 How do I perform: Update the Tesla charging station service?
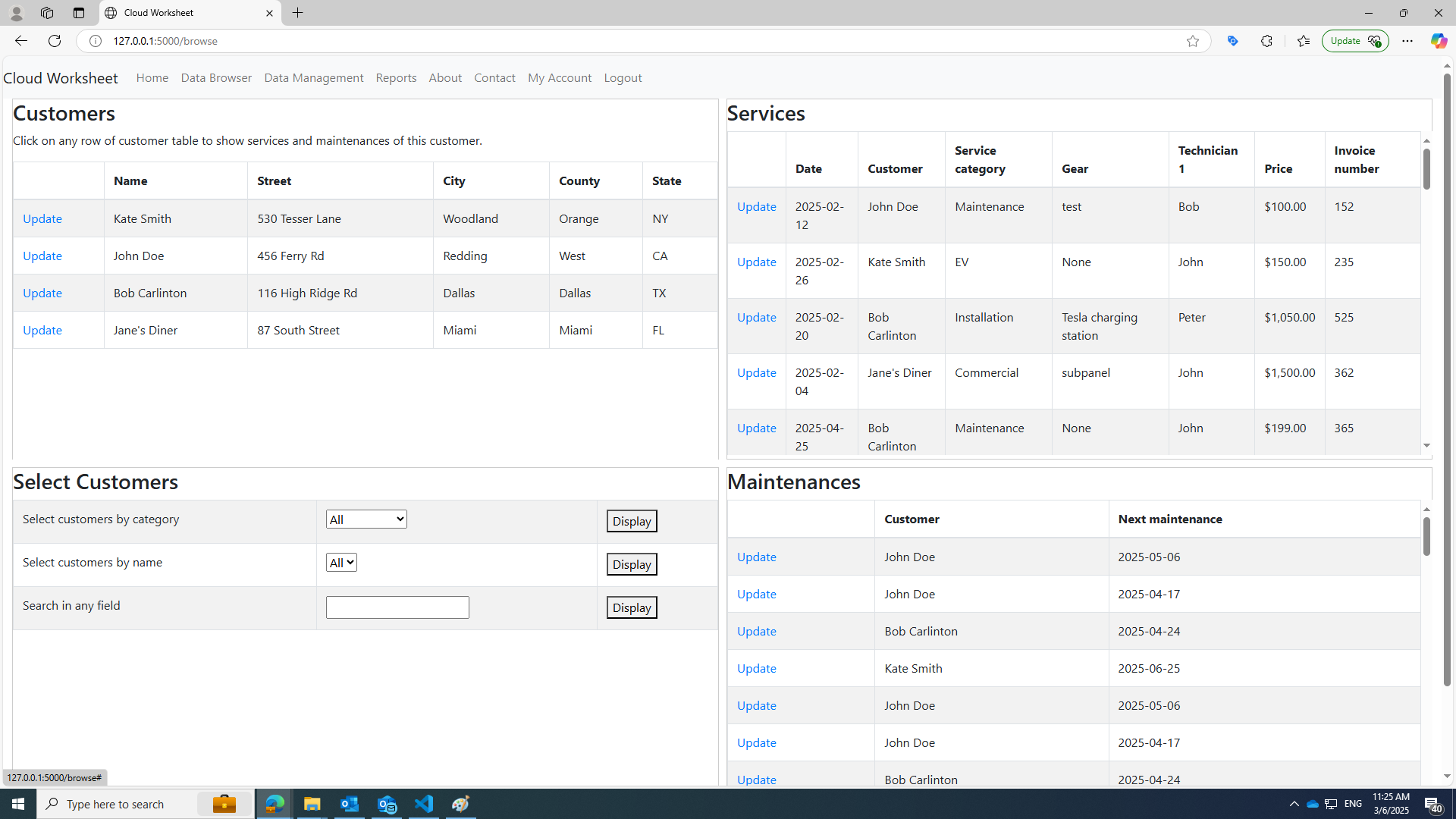[x=757, y=317]
